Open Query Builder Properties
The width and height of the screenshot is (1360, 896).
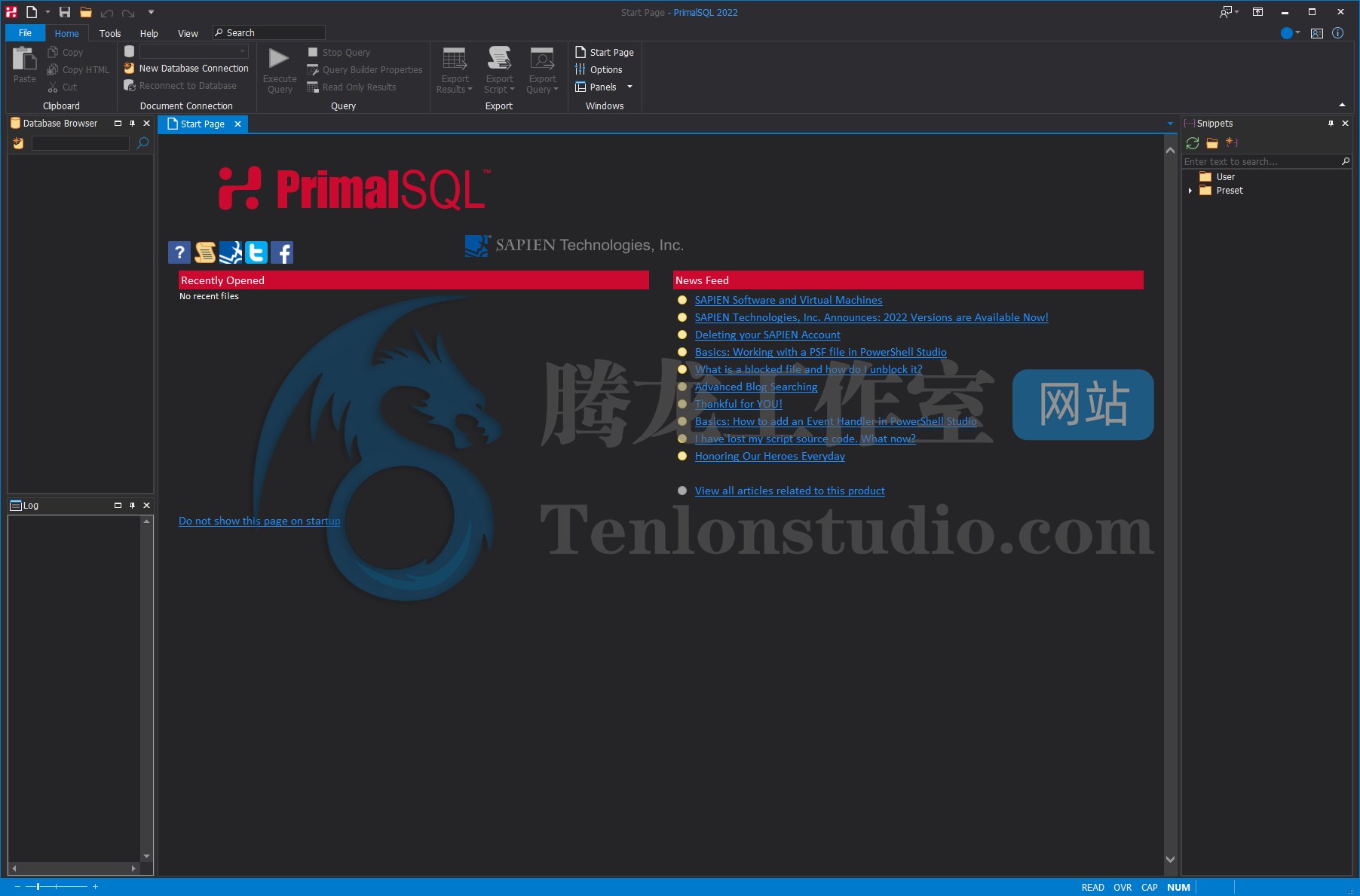pos(365,69)
